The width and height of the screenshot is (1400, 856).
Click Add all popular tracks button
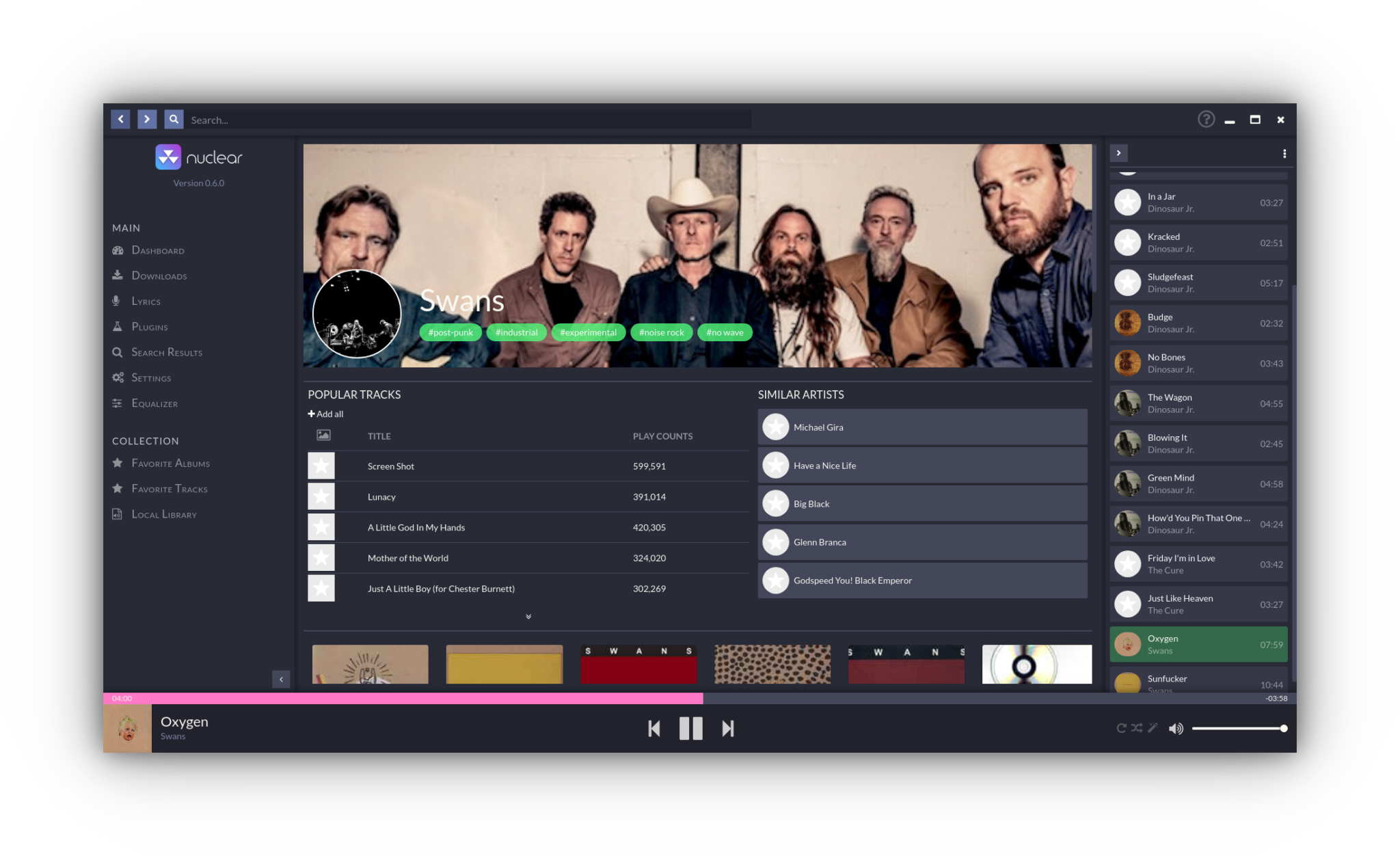pyautogui.click(x=325, y=414)
